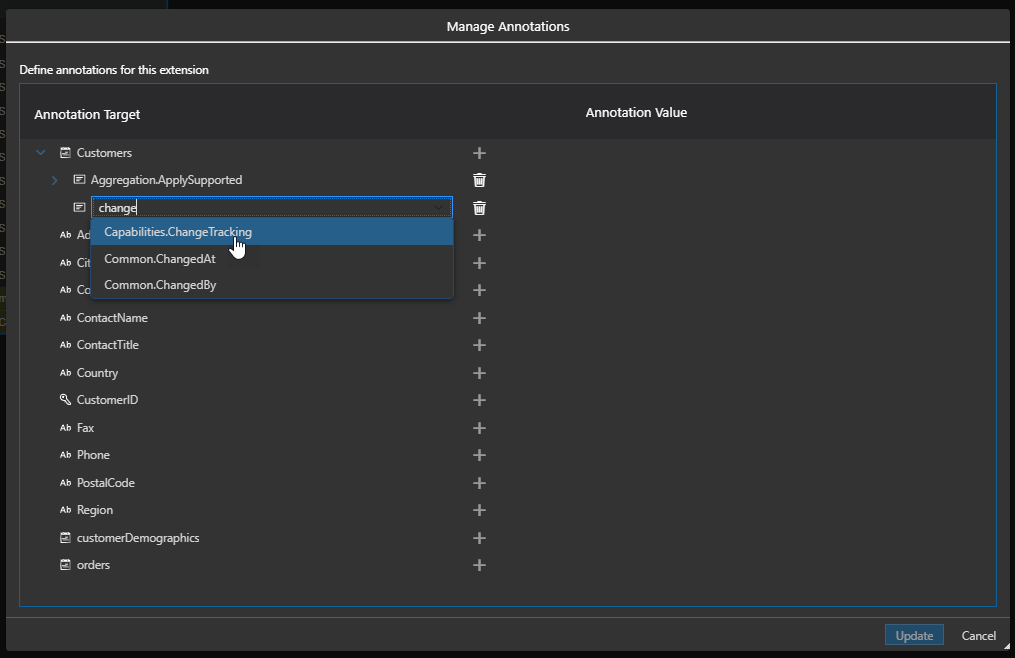The image size is (1015, 658).
Task: Add annotation to ContactTitle property
Action: [x=479, y=345]
